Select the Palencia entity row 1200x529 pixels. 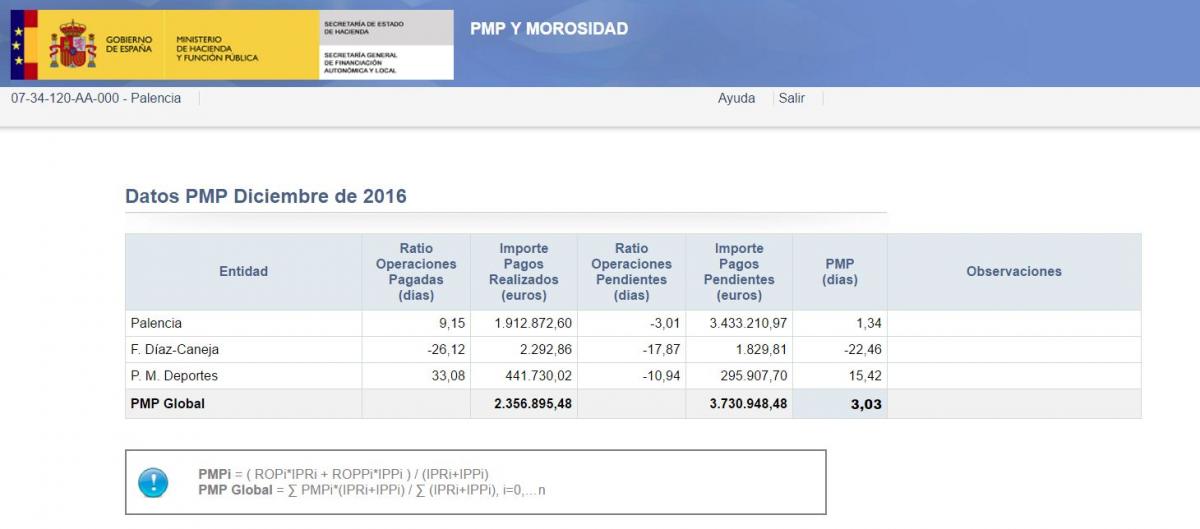(x=156, y=323)
